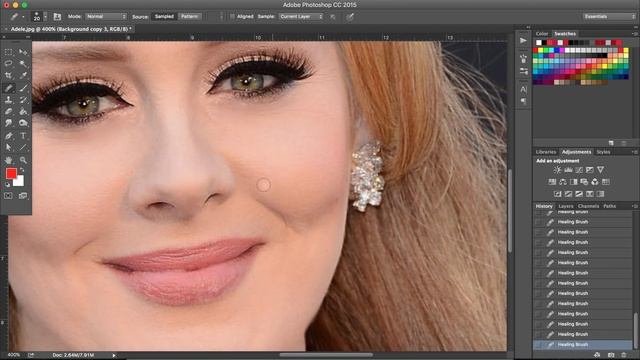Add a Black & White adjustment
Screen dimensions: 640x360
click(x=573, y=182)
